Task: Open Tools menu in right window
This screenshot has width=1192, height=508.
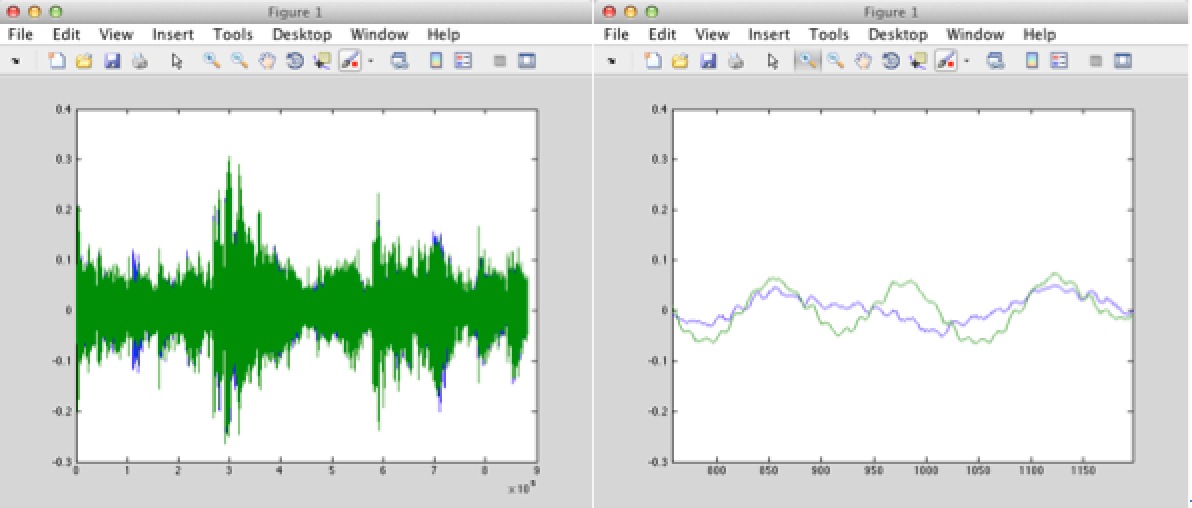Action: [829, 35]
